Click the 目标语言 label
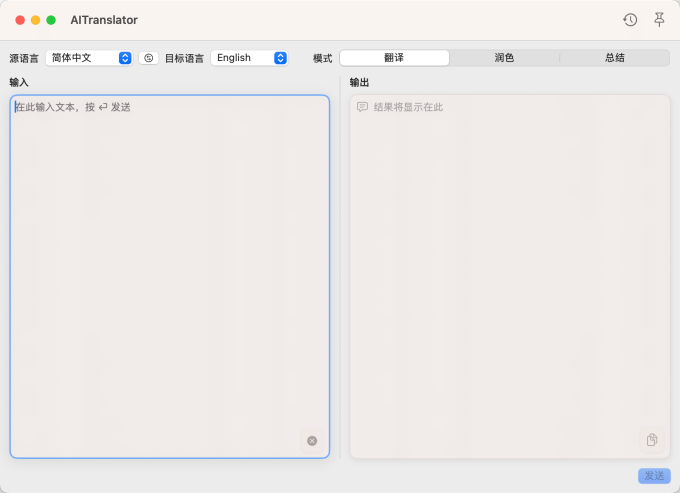Image resolution: width=680 pixels, height=493 pixels. point(184,58)
